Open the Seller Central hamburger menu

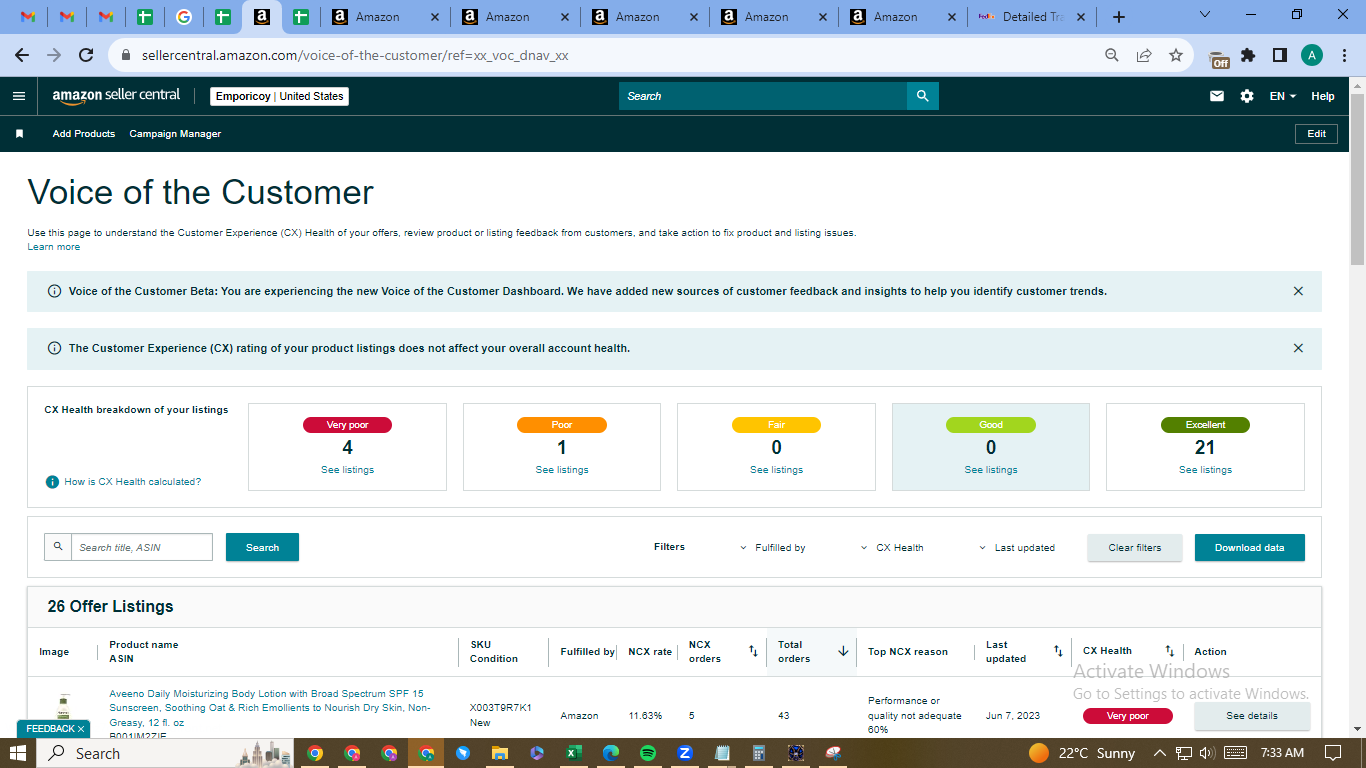point(19,96)
